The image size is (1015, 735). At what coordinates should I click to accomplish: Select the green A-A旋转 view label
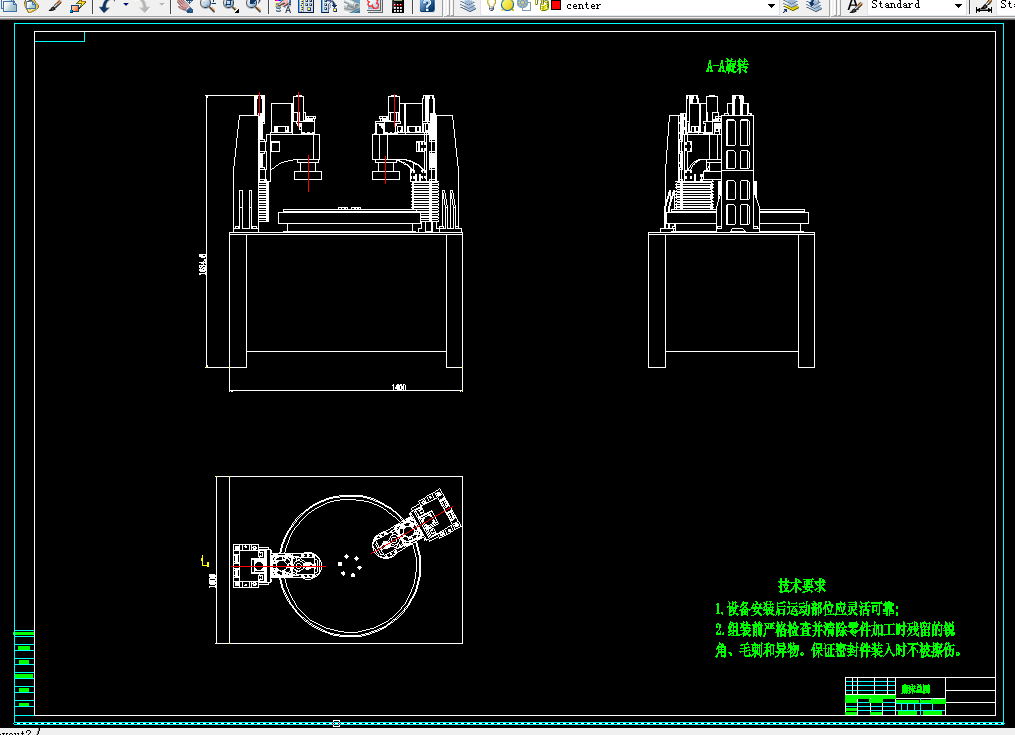tap(727, 66)
